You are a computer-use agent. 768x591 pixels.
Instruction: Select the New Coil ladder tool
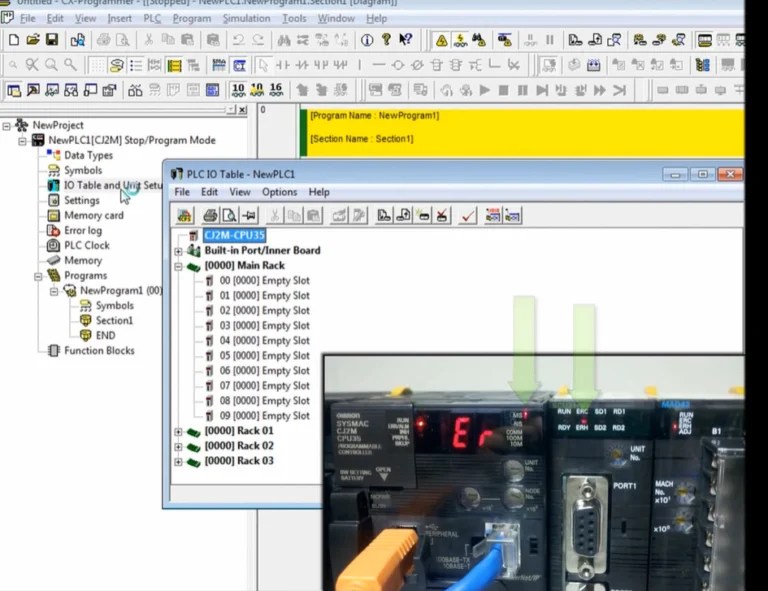[x=398, y=65]
